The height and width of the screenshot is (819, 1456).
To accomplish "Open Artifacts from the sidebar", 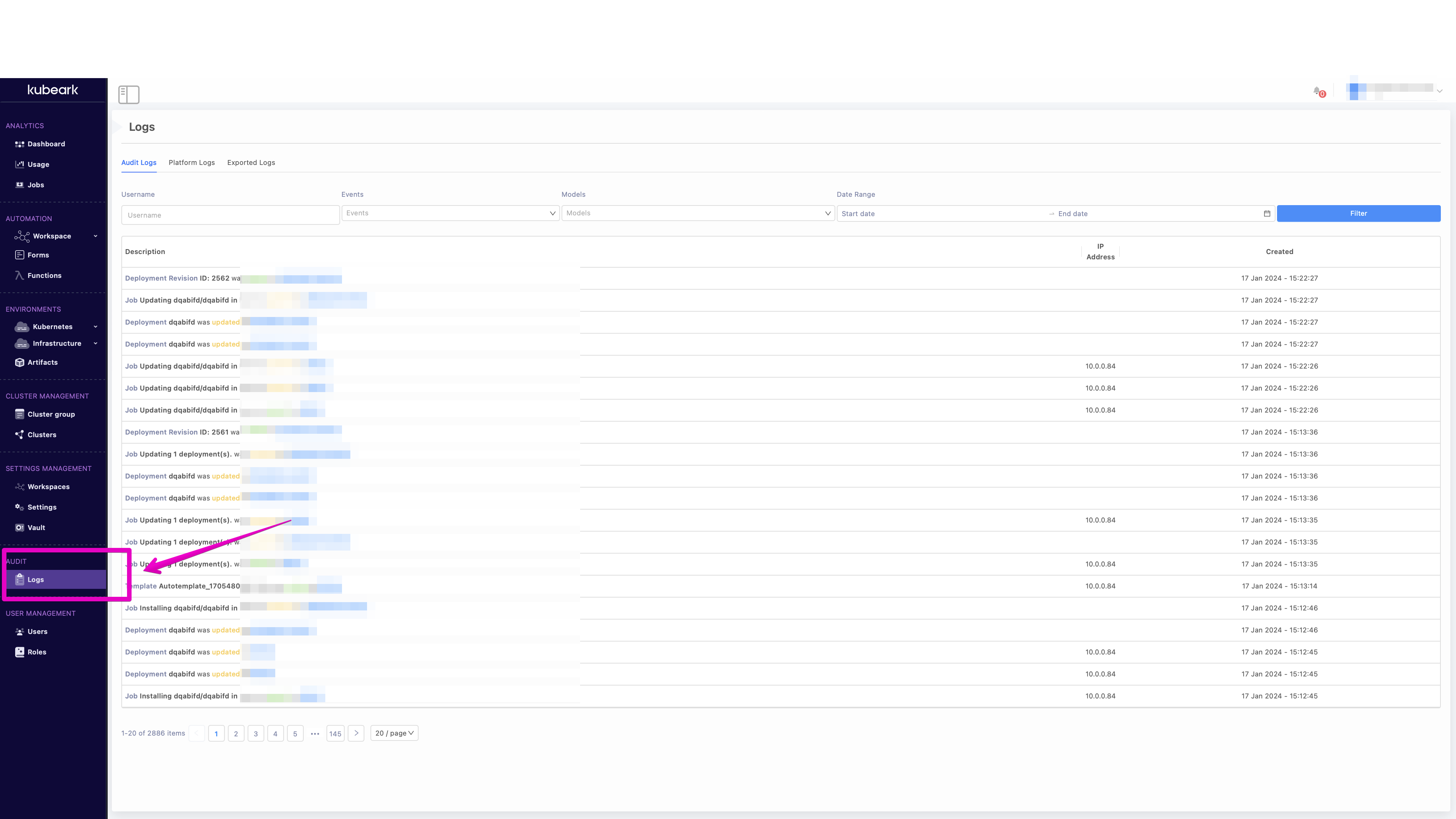I will pyautogui.click(x=42, y=362).
